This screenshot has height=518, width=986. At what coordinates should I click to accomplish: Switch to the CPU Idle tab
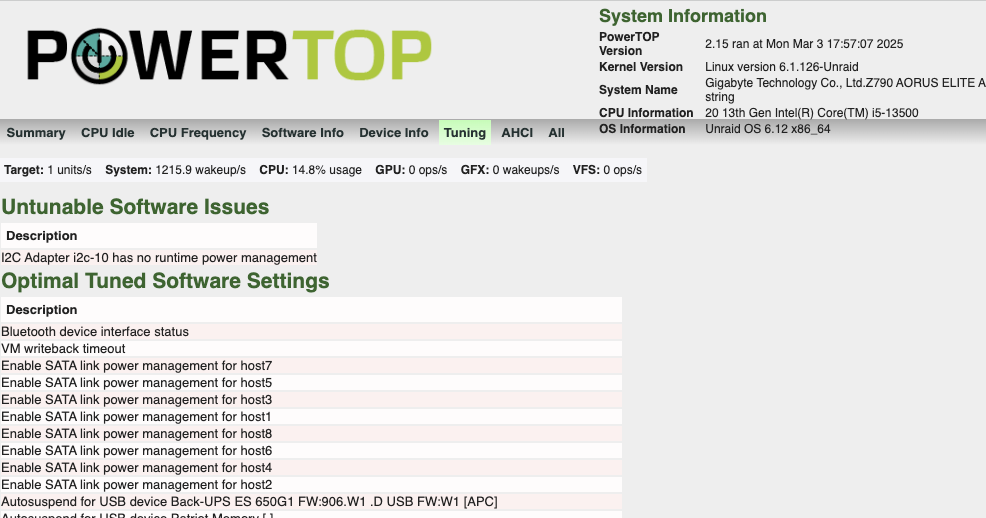[108, 133]
